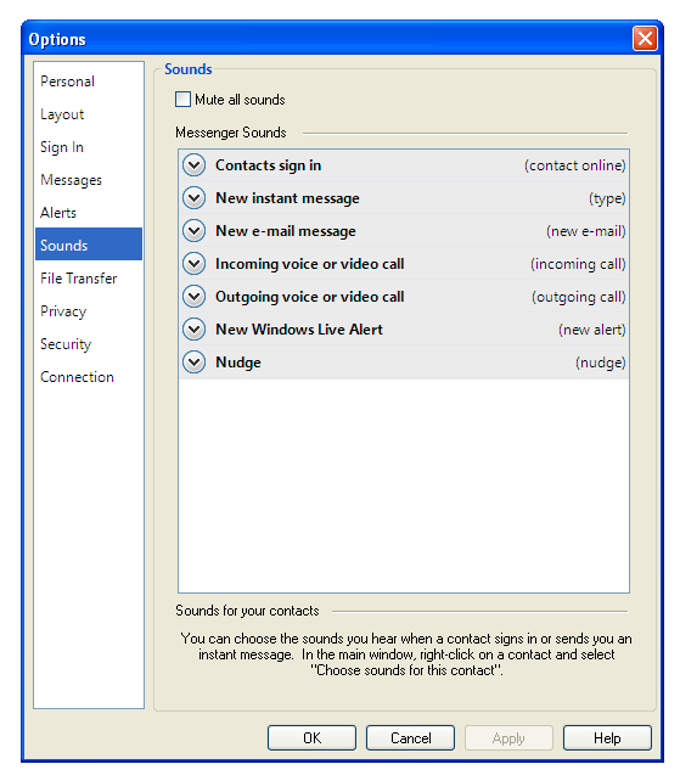This screenshot has height=781, width=680.
Task: Click the (new e-mail) sound label
Action: 586,231
